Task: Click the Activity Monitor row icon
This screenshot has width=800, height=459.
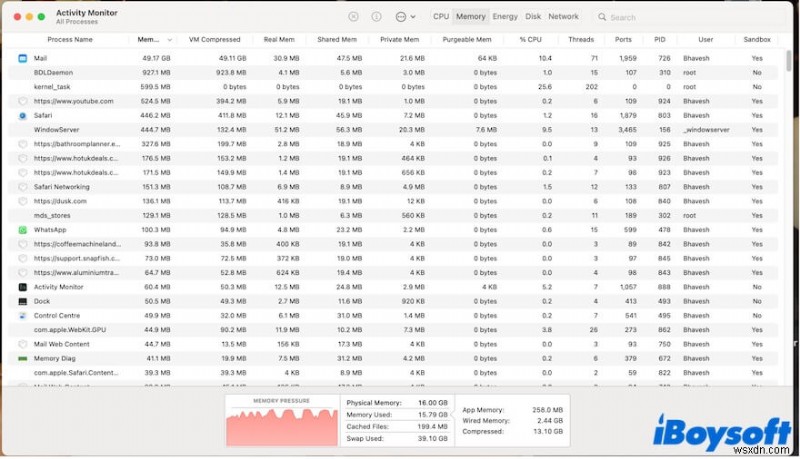Action: click(x=22, y=287)
